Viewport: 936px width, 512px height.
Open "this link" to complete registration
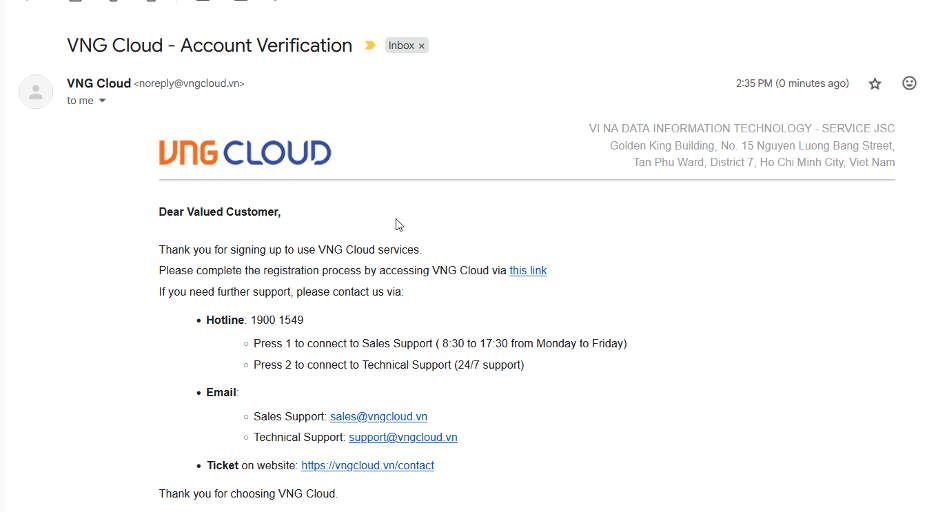pos(528,271)
